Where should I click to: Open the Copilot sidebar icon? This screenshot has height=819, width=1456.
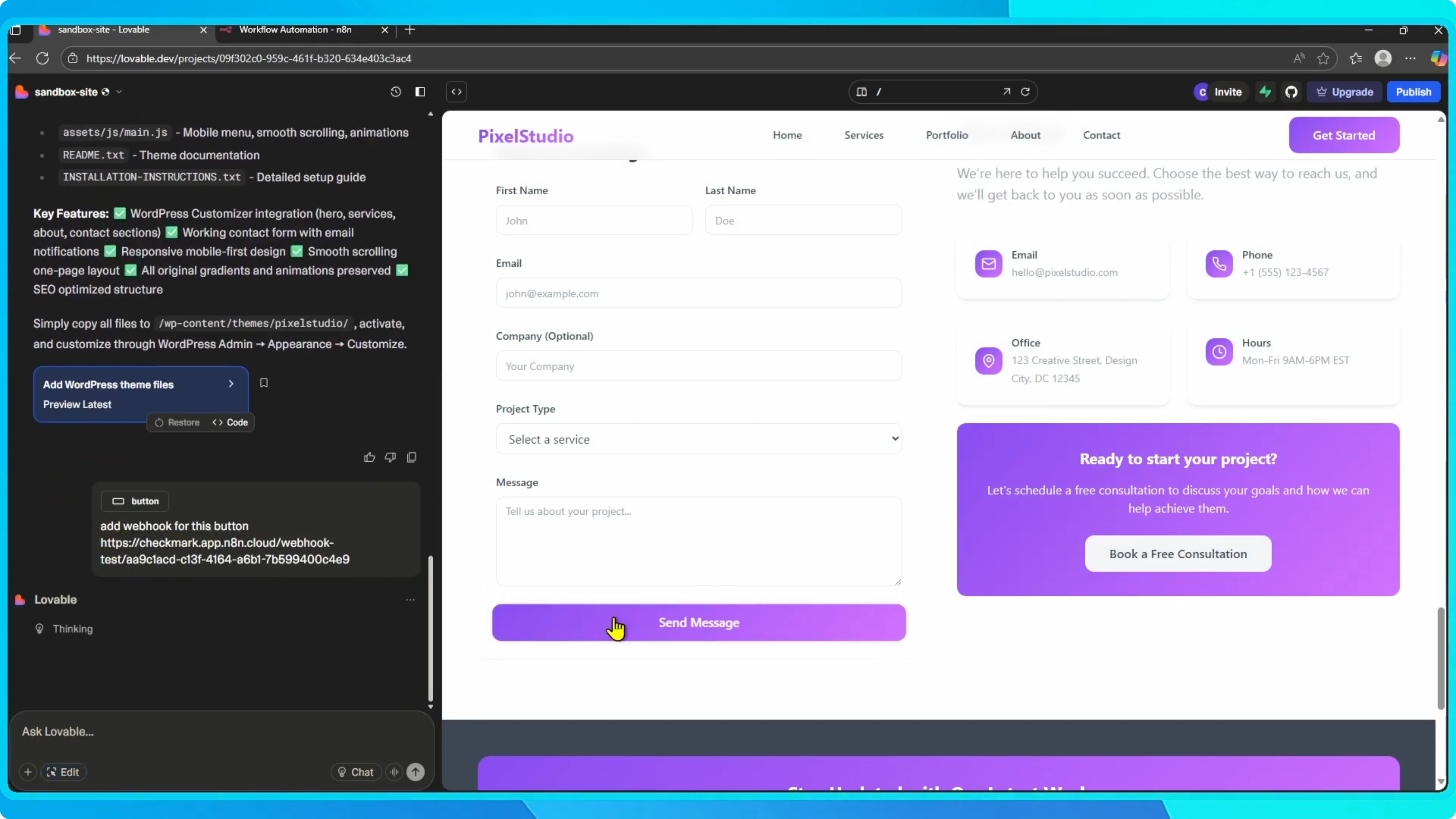(x=1439, y=58)
